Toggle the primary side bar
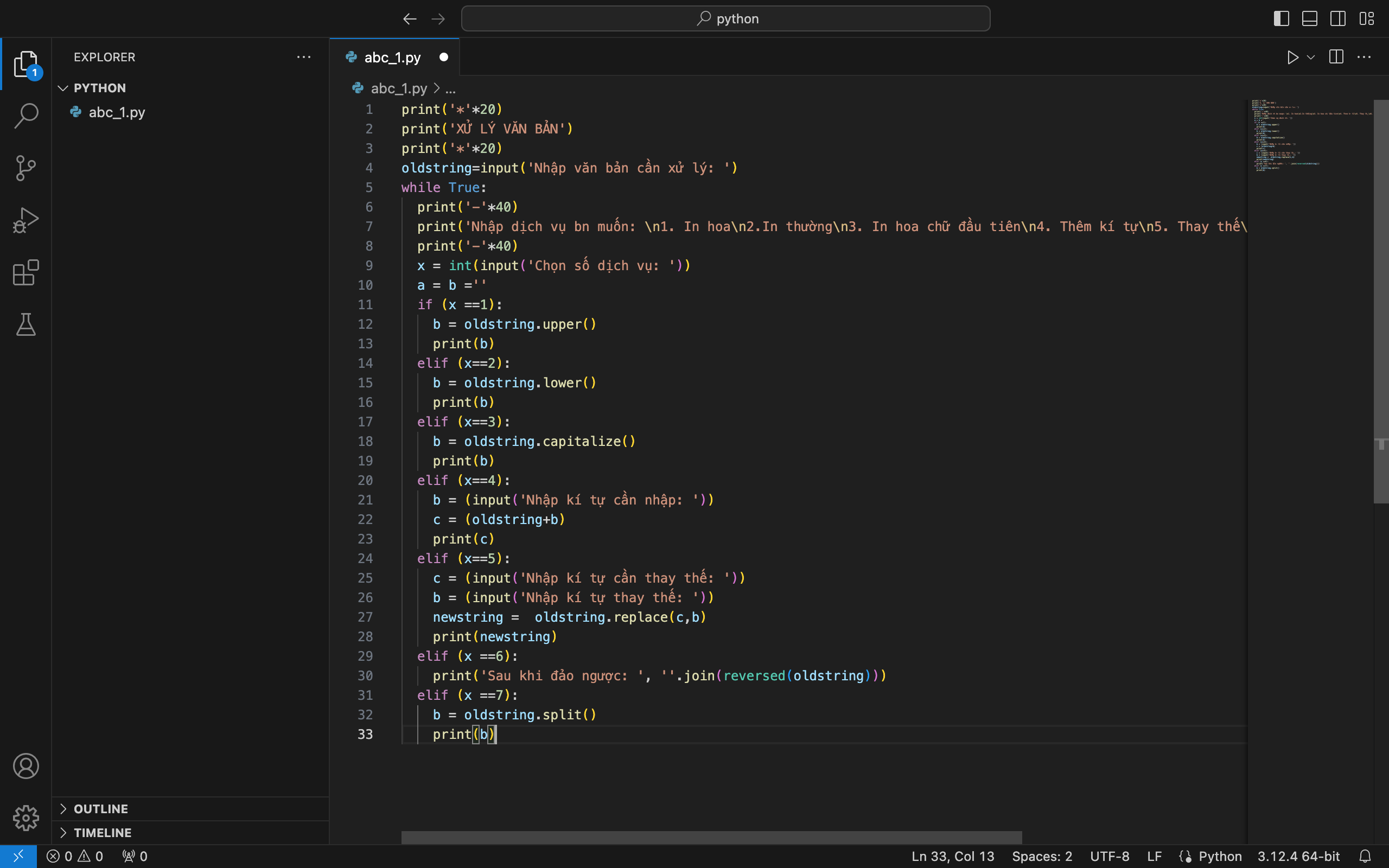Viewport: 1389px width, 868px height. pyautogui.click(x=1281, y=19)
